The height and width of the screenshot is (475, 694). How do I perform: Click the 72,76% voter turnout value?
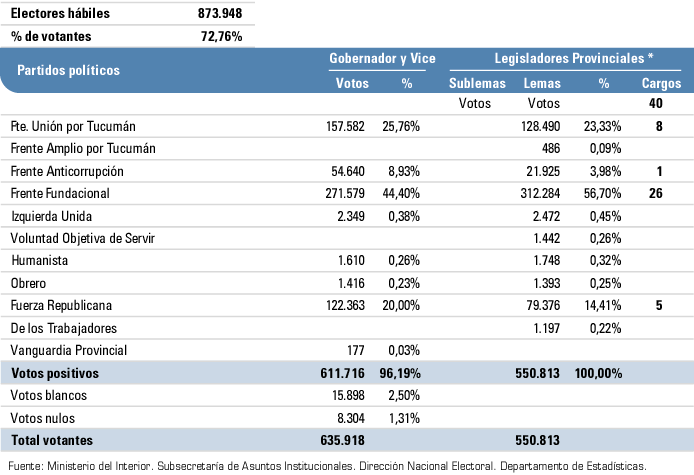click(x=223, y=36)
